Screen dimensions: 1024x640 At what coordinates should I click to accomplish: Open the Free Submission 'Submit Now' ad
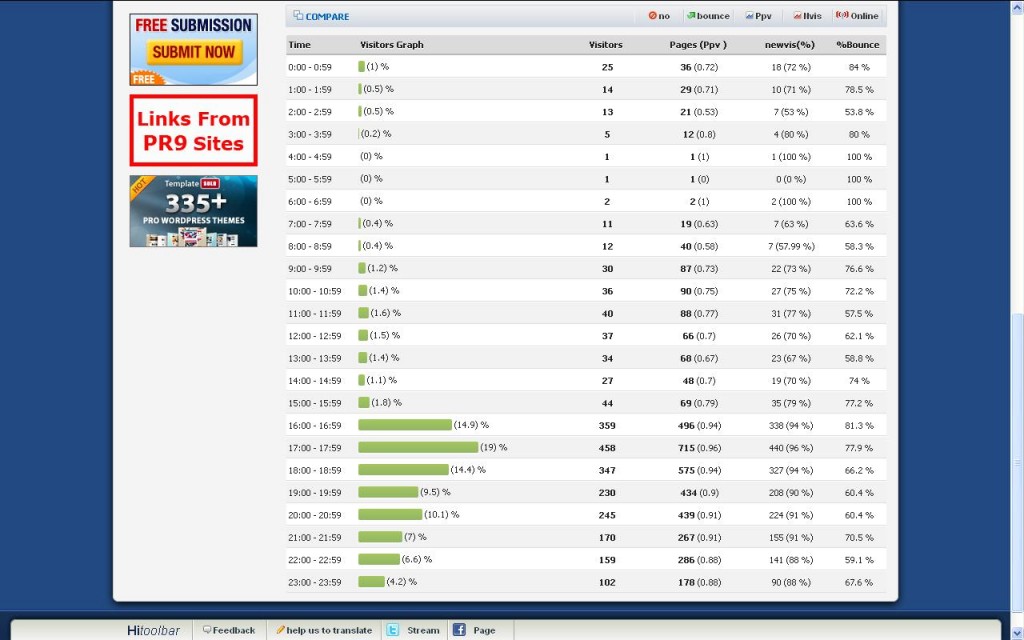pyautogui.click(x=193, y=50)
